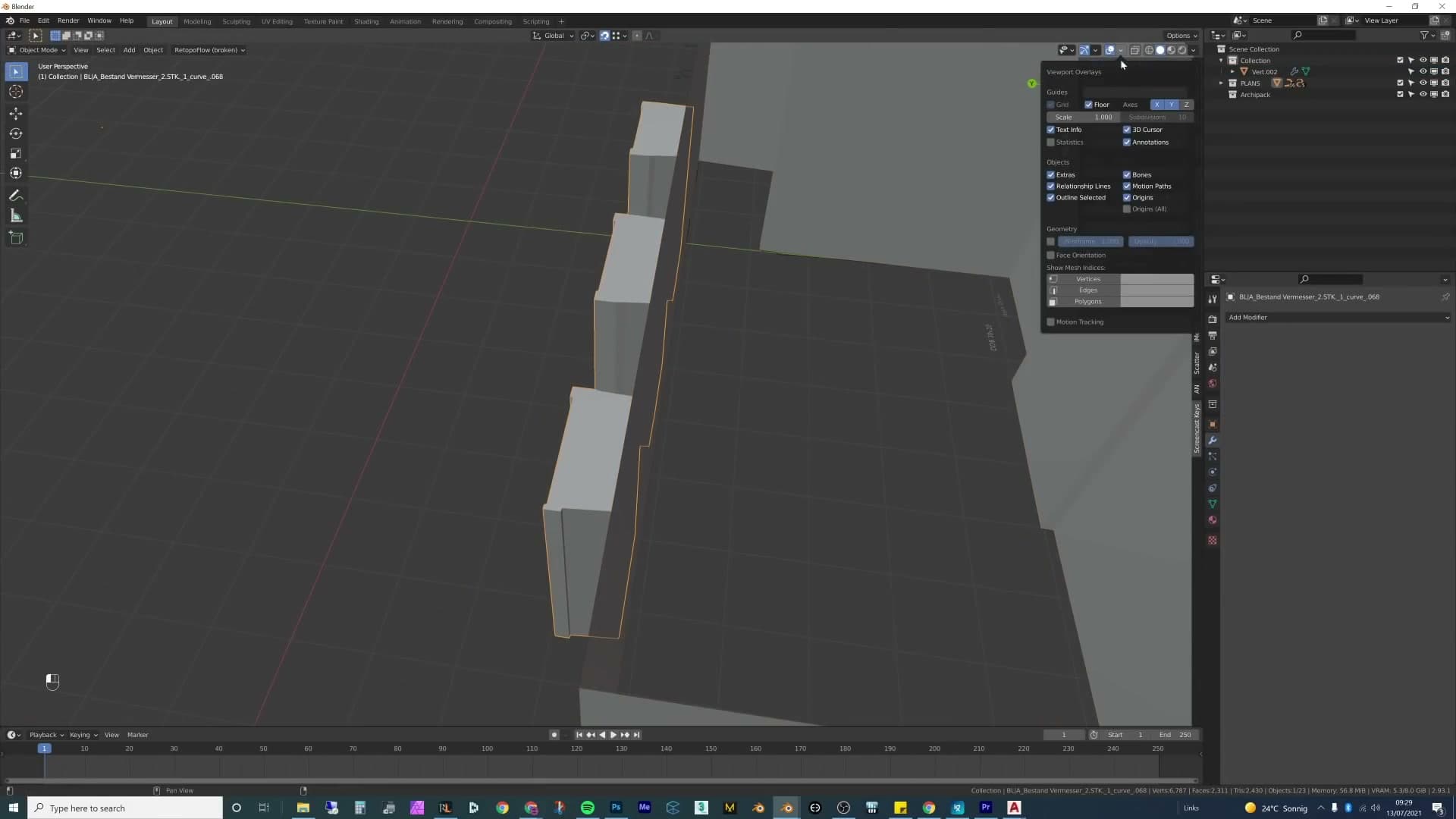Select the Add Cube tool
This screenshot has width=1456, height=819.
(16, 238)
